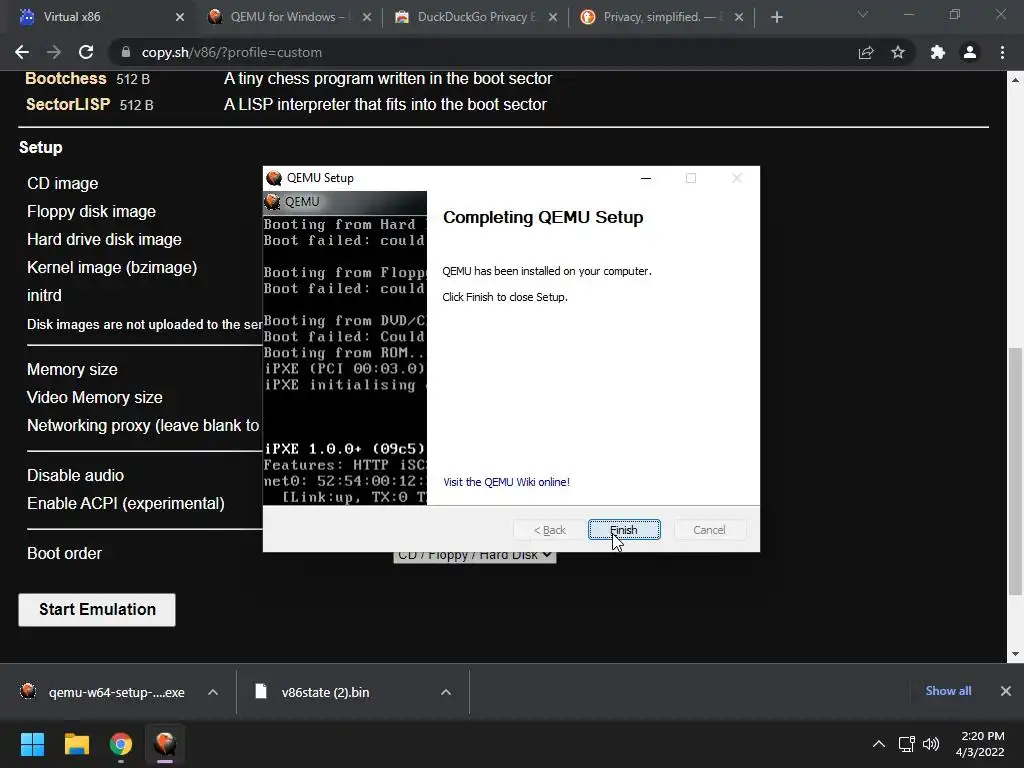This screenshot has height=768, width=1024.
Task: Click the 'Completing QEMU Setup' heading
Action: [543, 217]
